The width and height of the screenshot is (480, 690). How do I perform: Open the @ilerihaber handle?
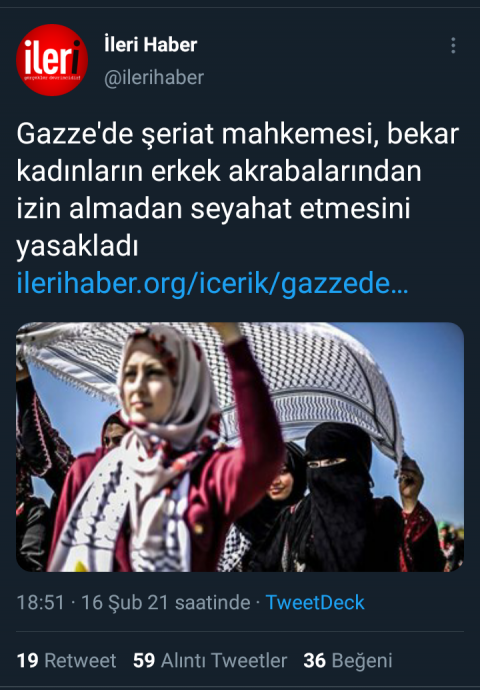[154, 77]
